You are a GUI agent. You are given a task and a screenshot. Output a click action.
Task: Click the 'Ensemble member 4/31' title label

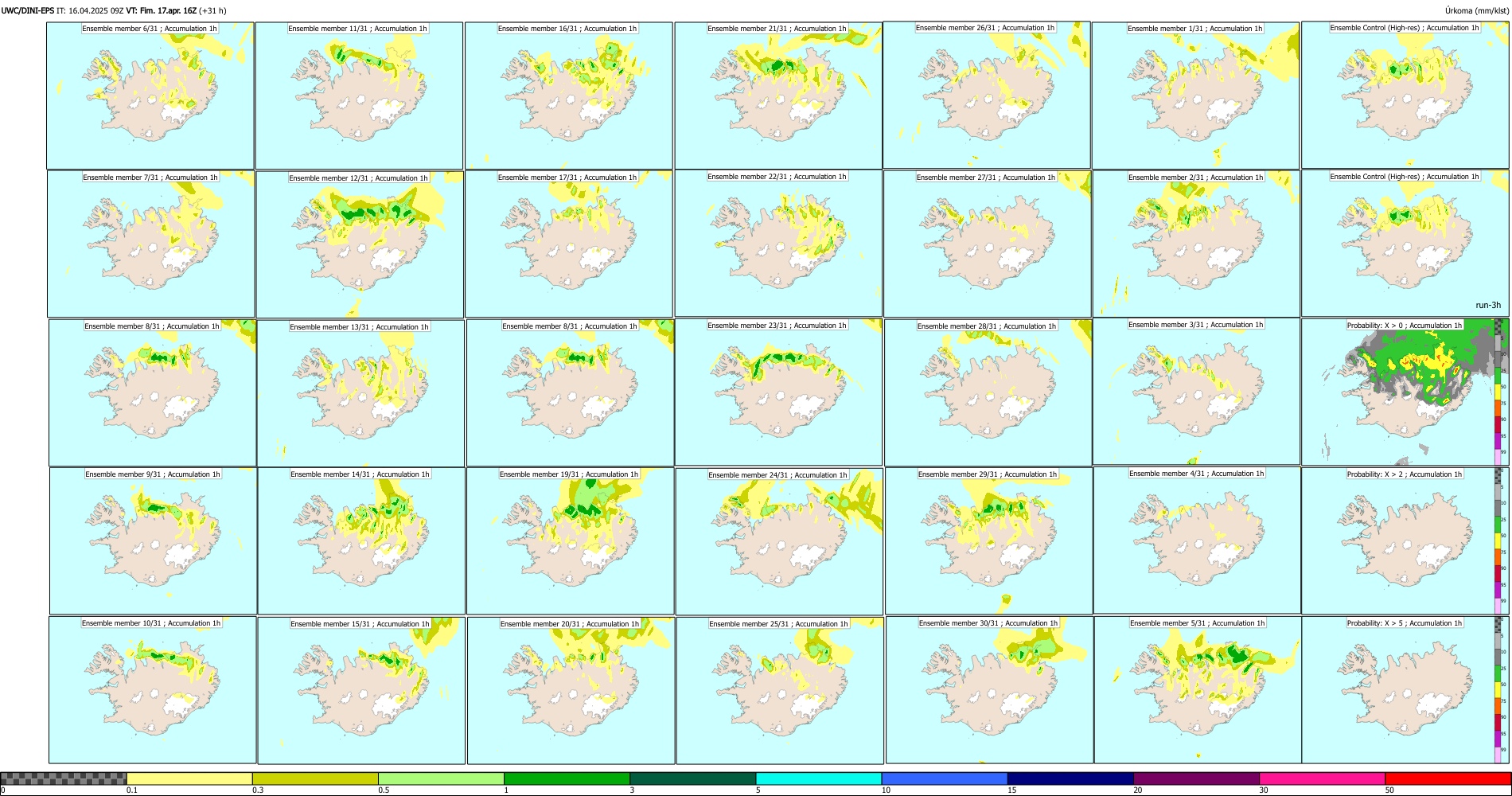tap(1196, 474)
